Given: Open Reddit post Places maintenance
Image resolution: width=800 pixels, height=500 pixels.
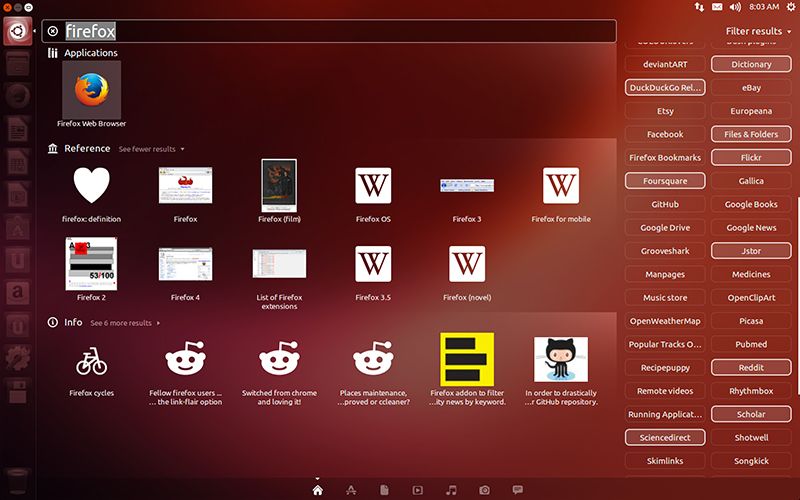Looking at the screenshot, I should coord(373,359).
